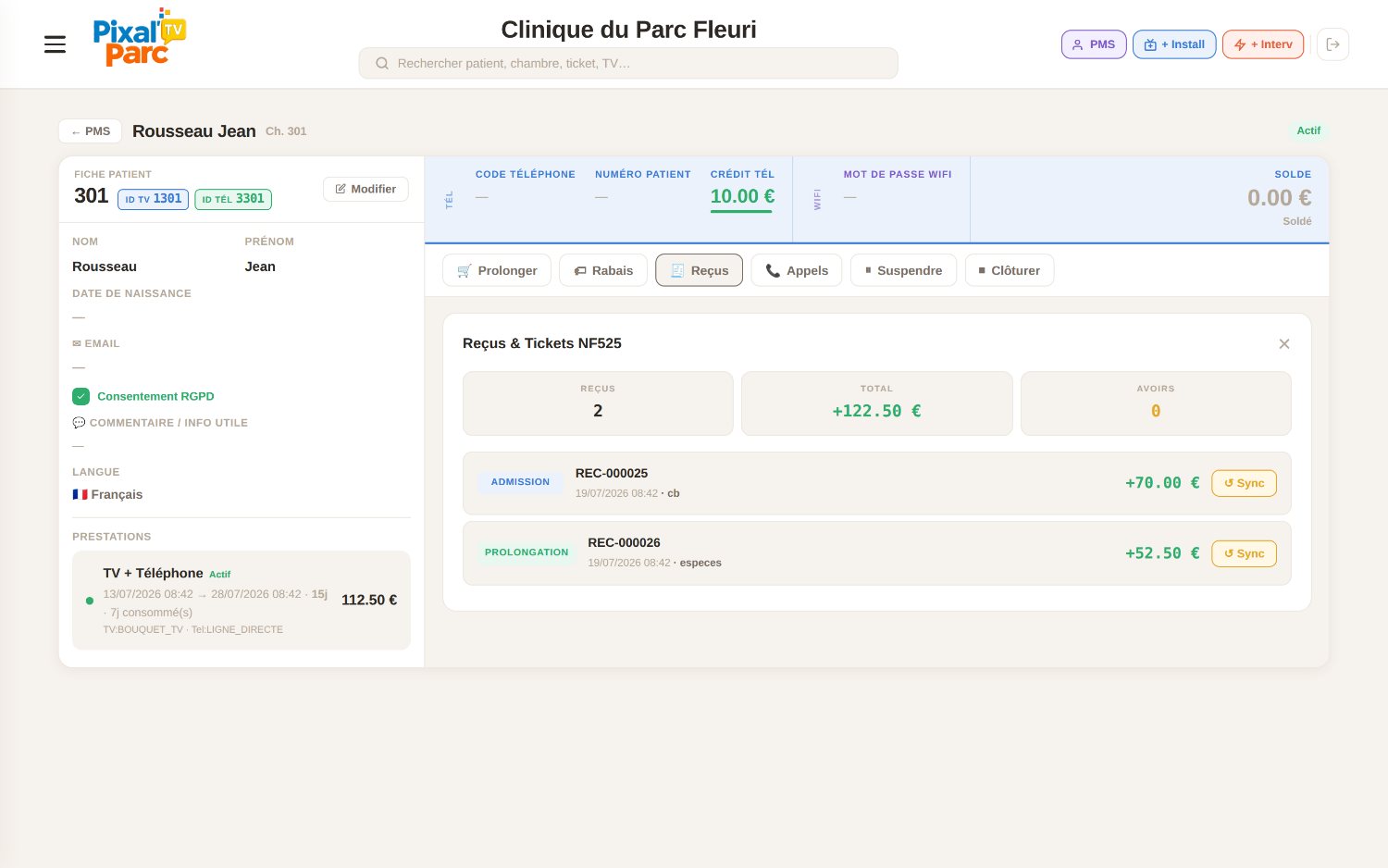The height and width of the screenshot is (868, 1388).
Task: Click the + Interv button
Action: pyautogui.click(x=1263, y=44)
